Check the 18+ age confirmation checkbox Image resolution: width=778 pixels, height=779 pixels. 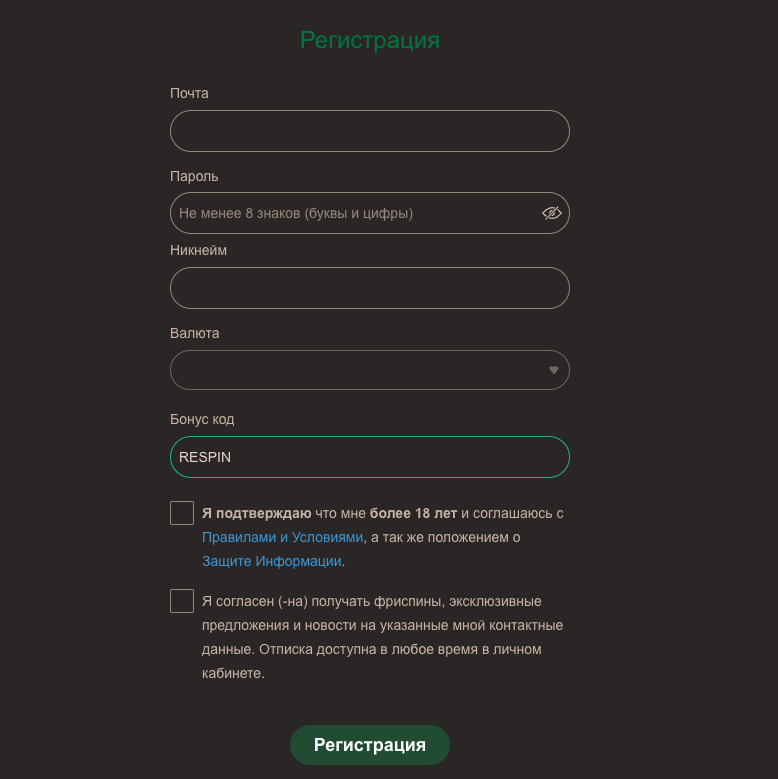click(x=182, y=513)
